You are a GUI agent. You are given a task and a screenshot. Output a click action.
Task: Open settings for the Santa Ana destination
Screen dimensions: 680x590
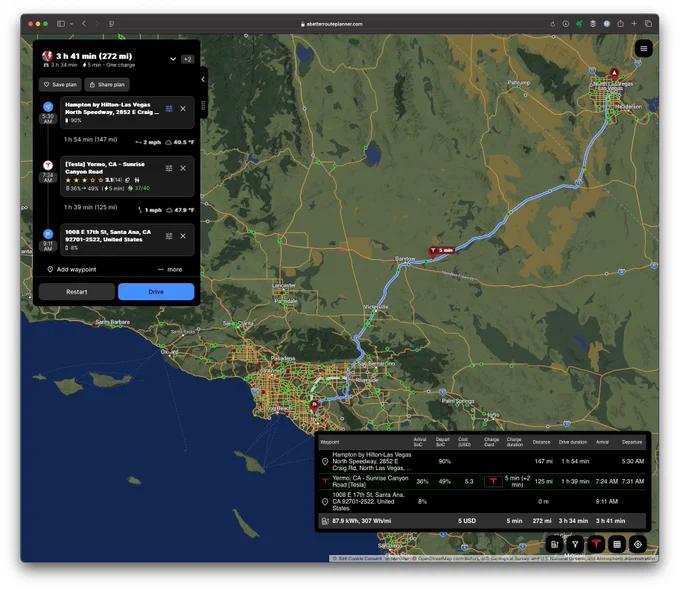tap(169, 236)
